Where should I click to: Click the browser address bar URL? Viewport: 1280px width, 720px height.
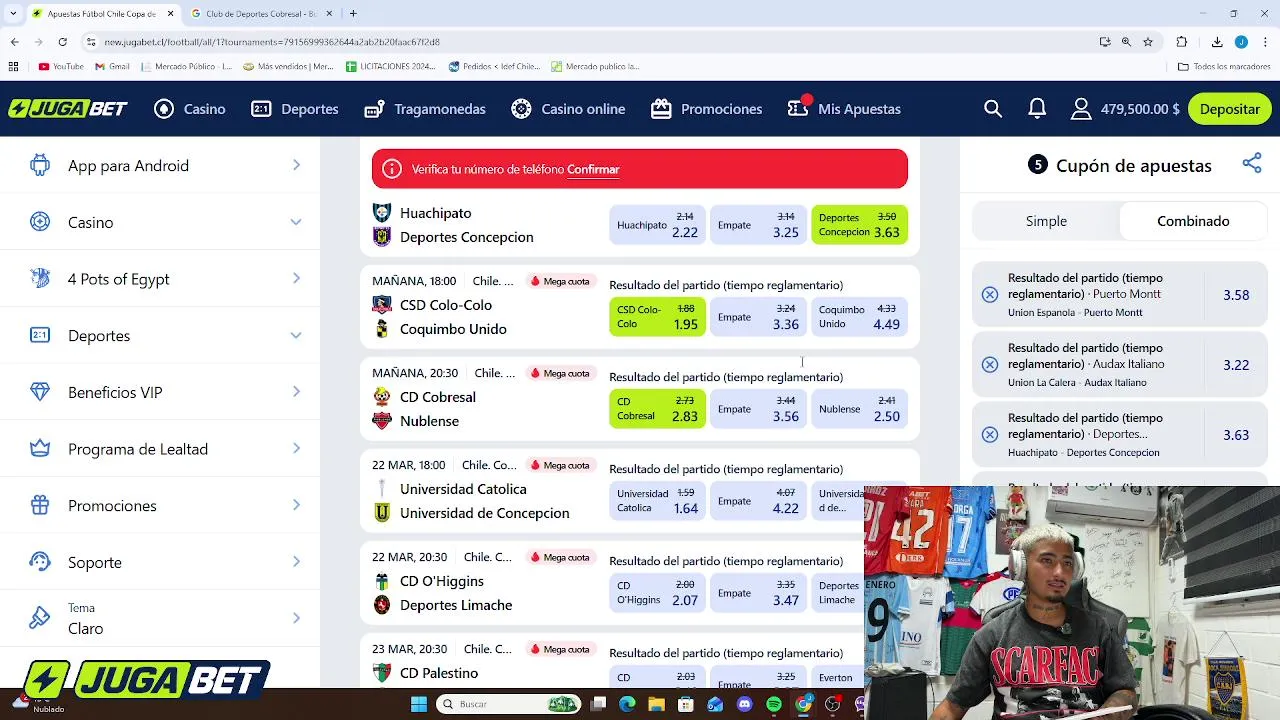coord(272,42)
